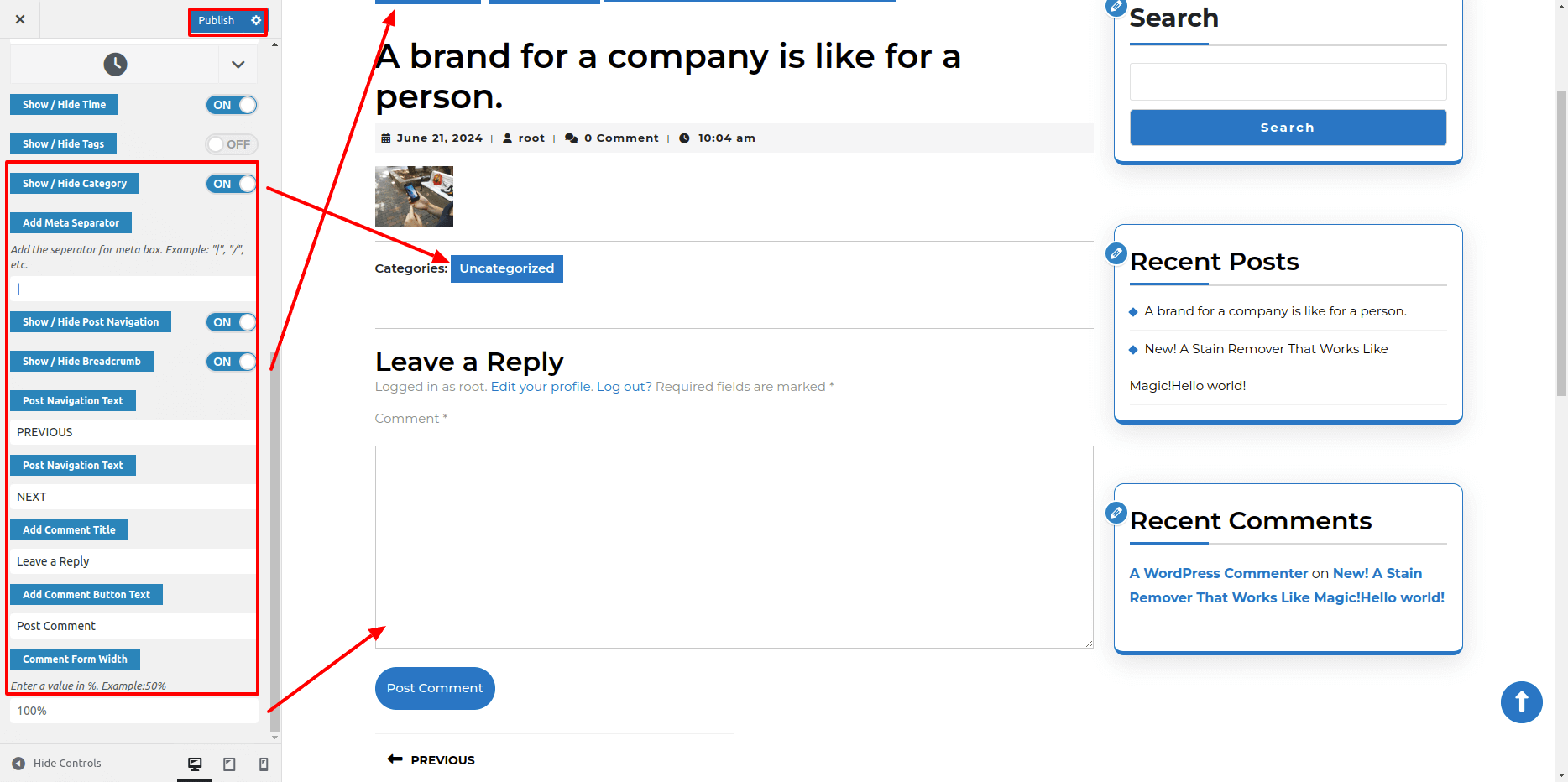The image size is (1568, 782).
Task: Switch to tablet preview mode
Action: click(229, 764)
